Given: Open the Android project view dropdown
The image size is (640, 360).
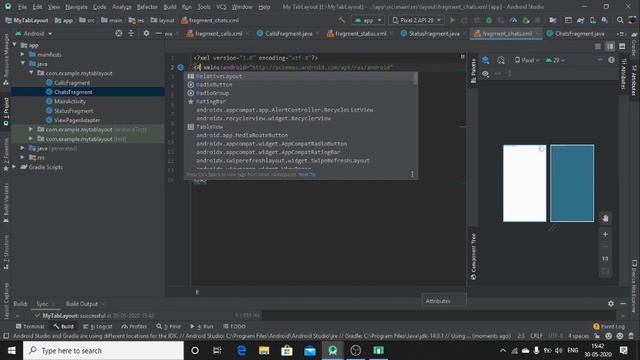Looking at the screenshot, I should (34, 33).
